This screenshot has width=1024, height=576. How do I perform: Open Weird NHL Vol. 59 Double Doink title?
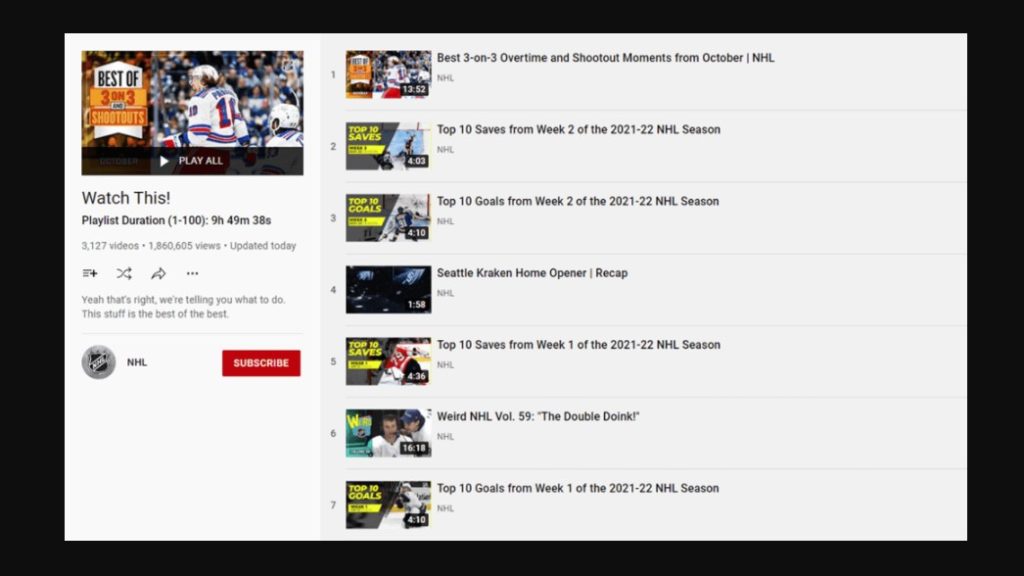pyautogui.click(x=538, y=417)
